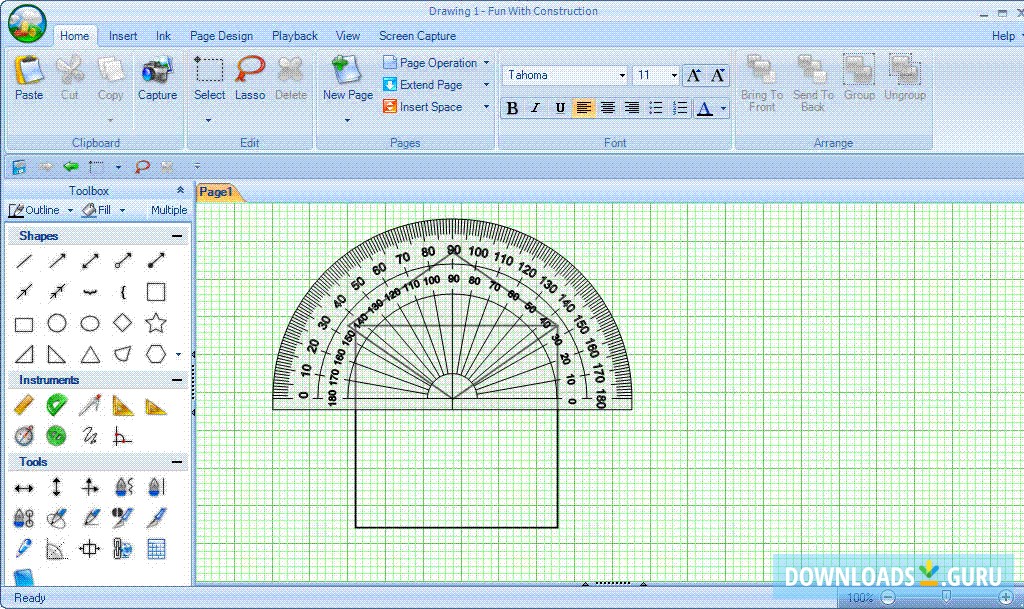
Task: Open the Ink ribbon tab
Action: pos(163,36)
